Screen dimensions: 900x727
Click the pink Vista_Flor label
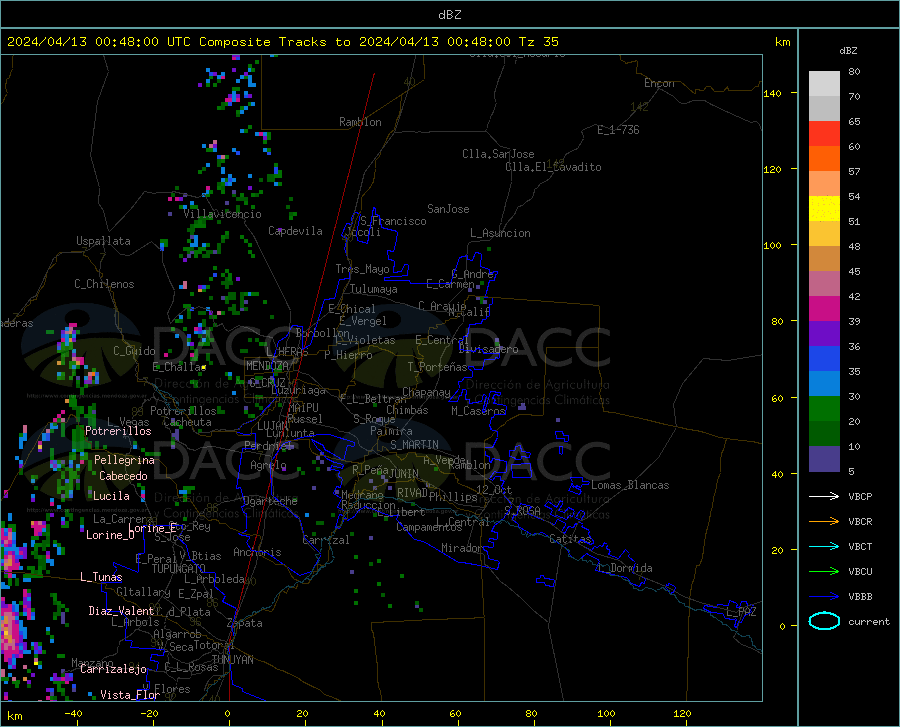130,695
